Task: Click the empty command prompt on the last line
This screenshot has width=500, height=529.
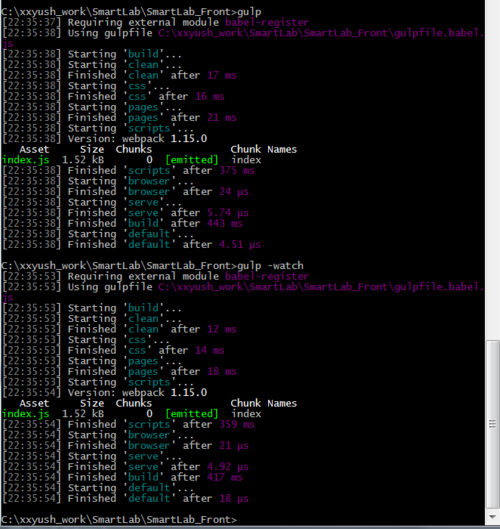Action: tap(119, 520)
